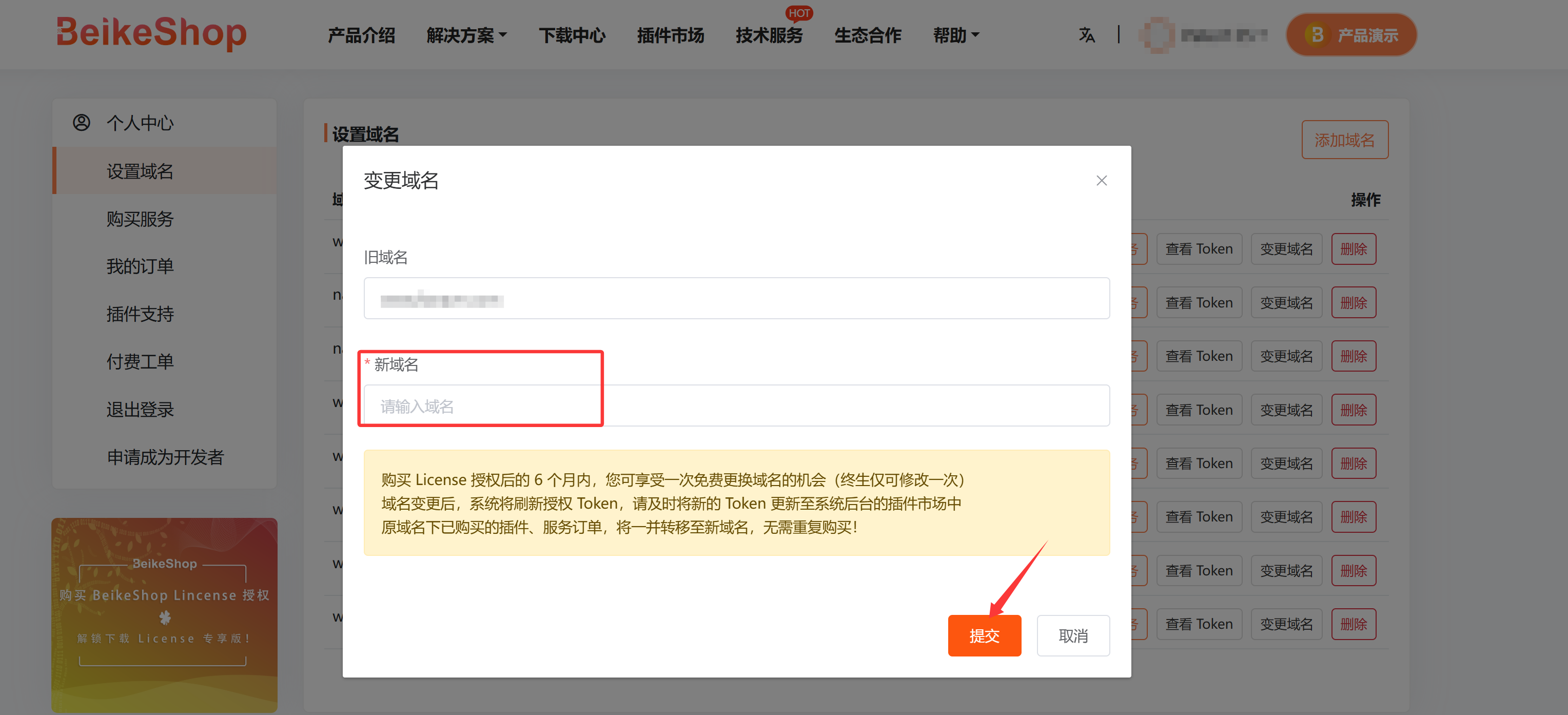Close the 变更域名 dialog with the X
The image size is (1568, 715).
tap(1101, 180)
